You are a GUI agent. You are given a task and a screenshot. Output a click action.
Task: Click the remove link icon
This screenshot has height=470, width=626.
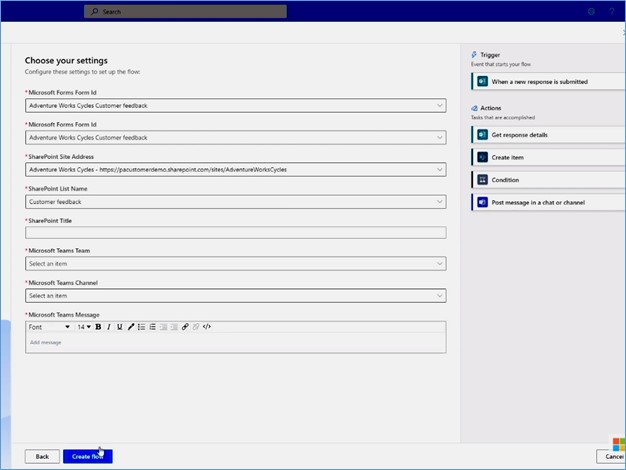click(x=196, y=327)
